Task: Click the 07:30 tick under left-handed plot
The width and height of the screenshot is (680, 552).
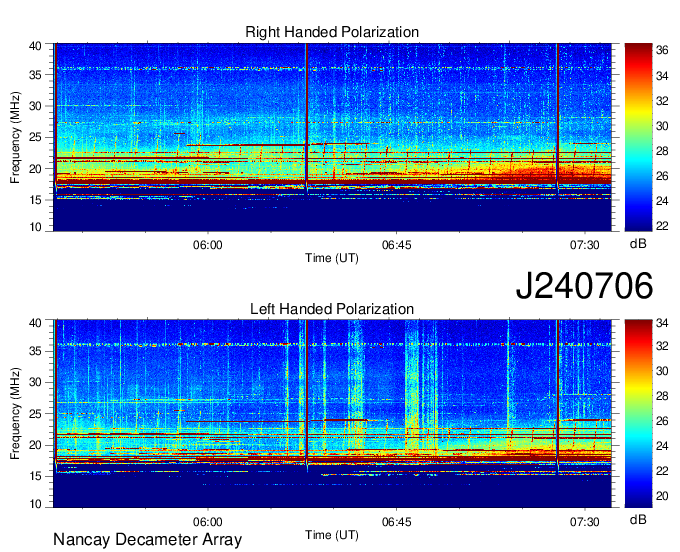Action: 585,522
